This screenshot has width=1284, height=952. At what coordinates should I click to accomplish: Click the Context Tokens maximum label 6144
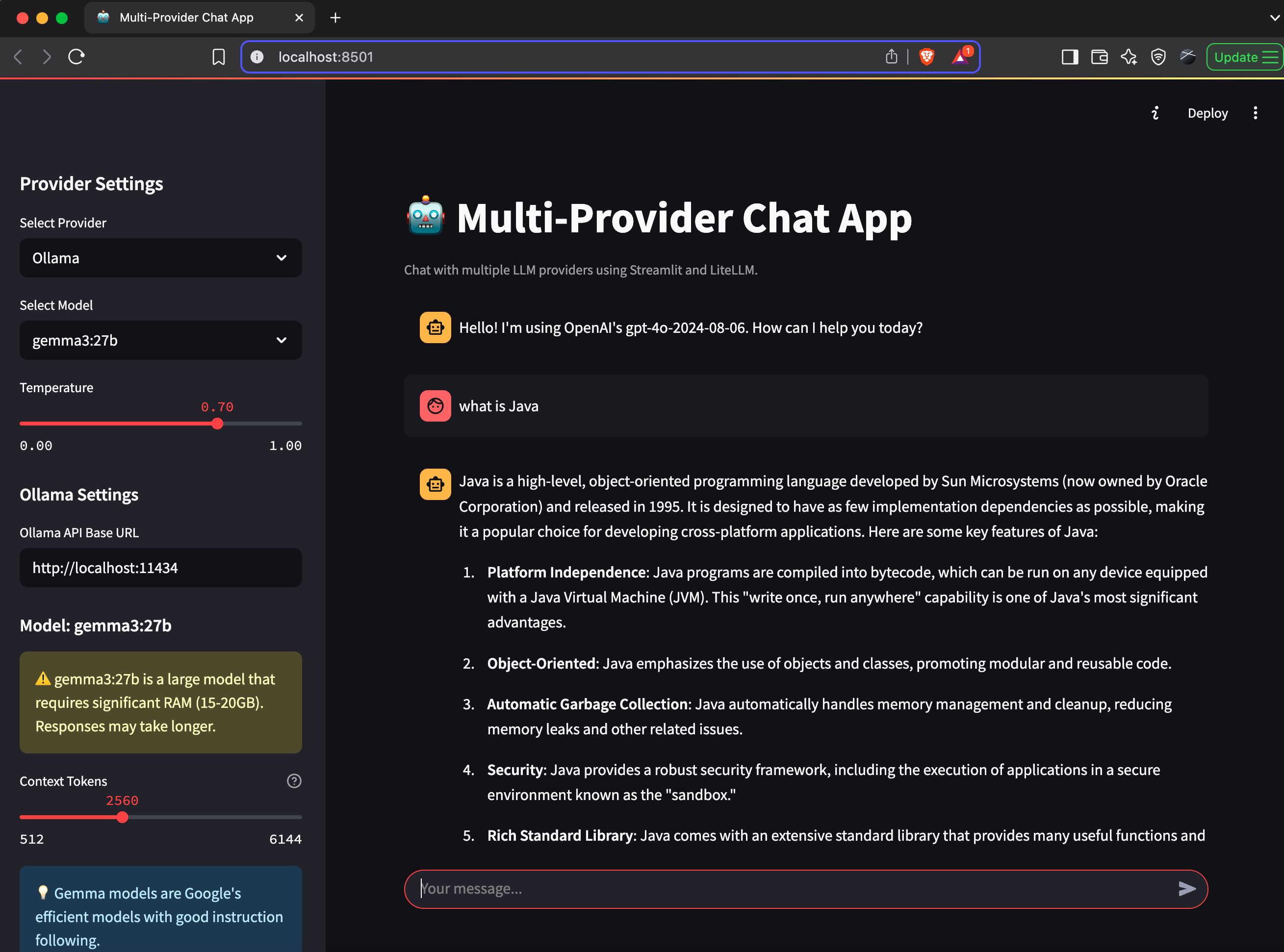pos(285,839)
